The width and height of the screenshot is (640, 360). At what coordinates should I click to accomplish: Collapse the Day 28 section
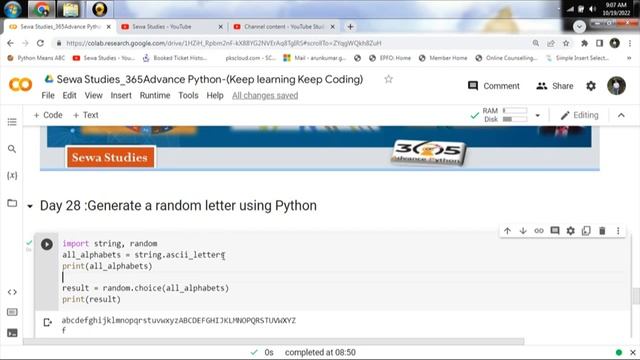point(30,206)
